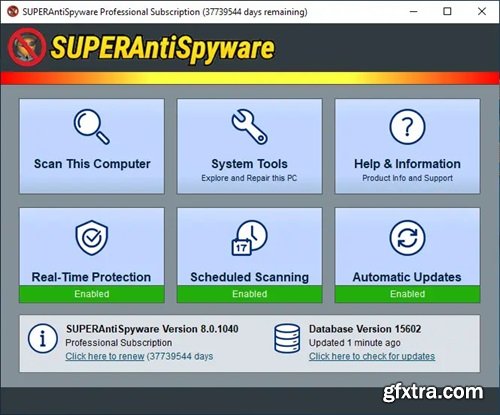The height and width of the screenshot is (415, 500).
Task: Click the question mark help icon
Action: 407,127
